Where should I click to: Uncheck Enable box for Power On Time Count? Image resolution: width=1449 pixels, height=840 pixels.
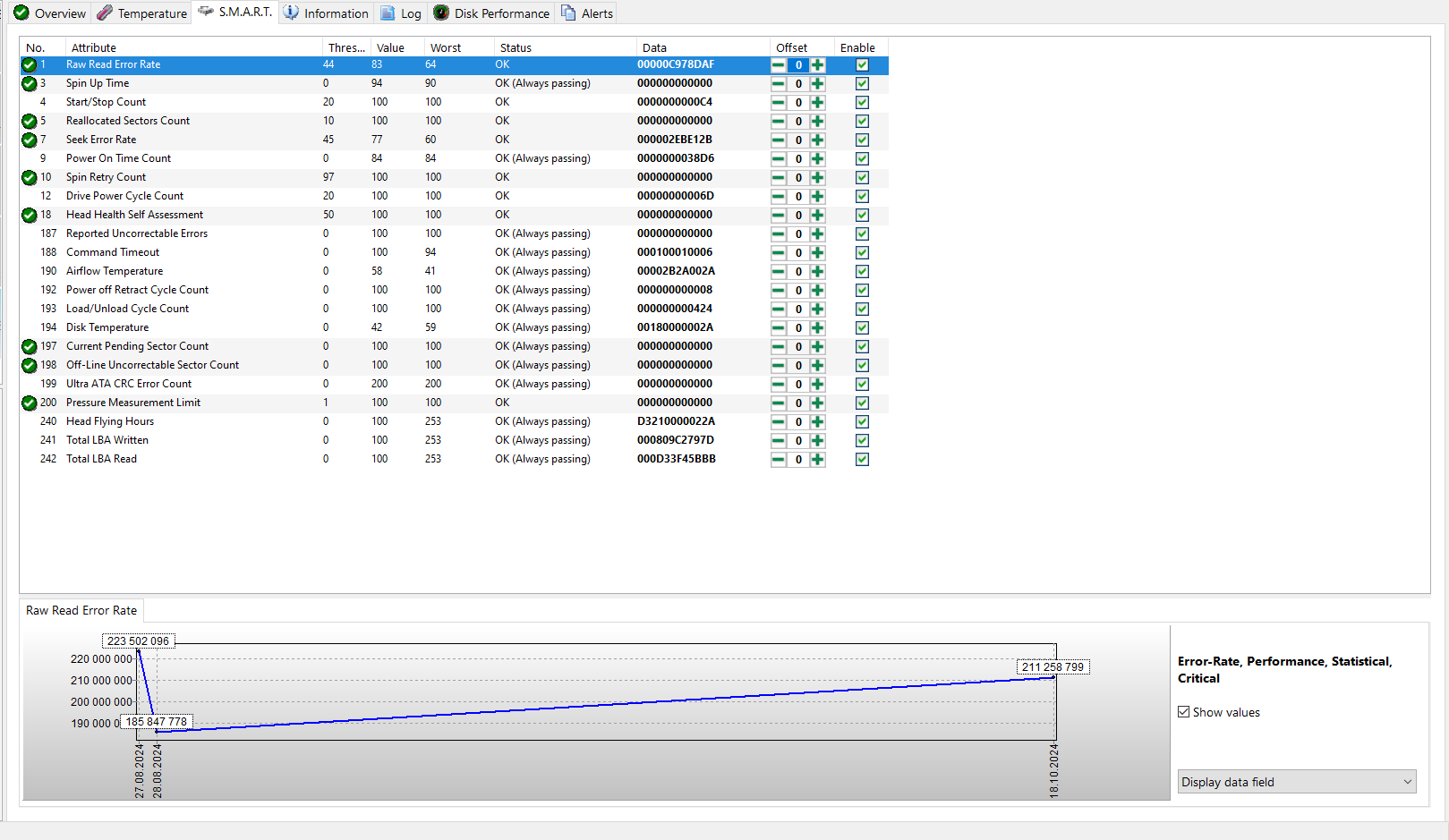862,159
